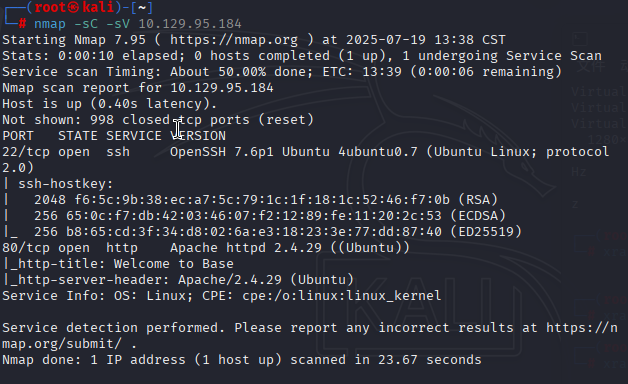
Task: Click the cpe:/o:linux:linux_kernel text
Action: click(x=341, y=296)
